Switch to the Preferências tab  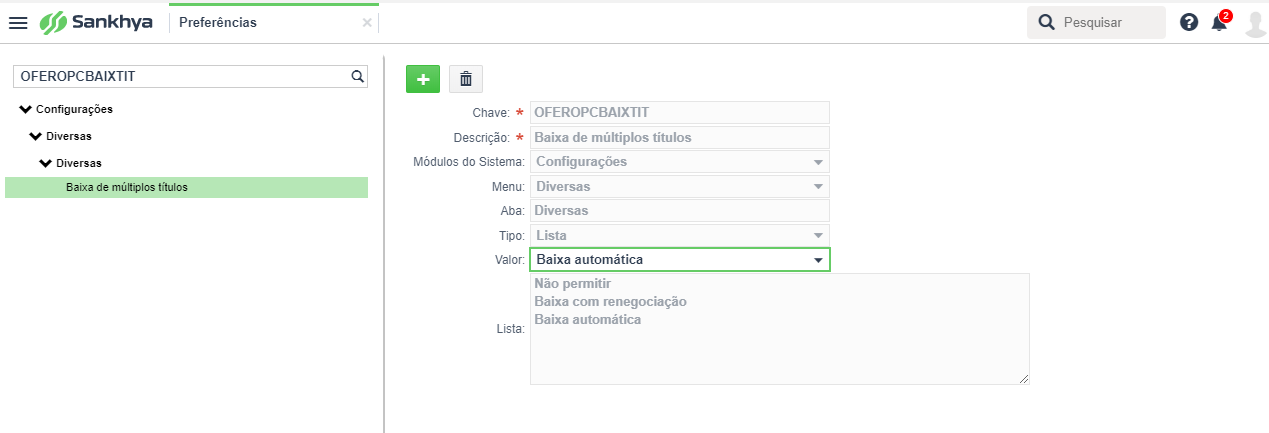click(218, 22)
